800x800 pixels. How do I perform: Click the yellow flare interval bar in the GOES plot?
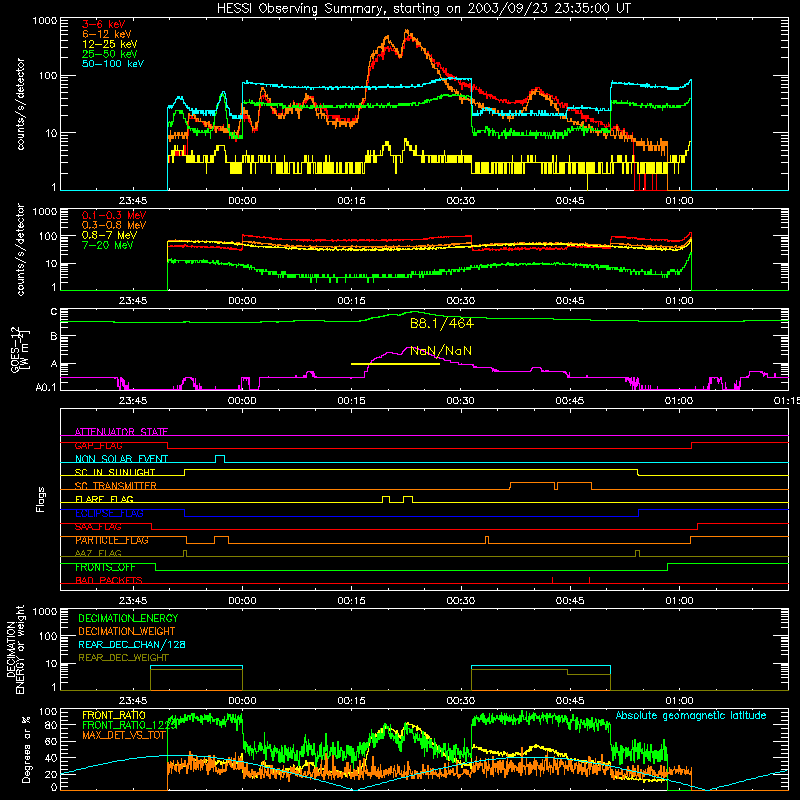click(x=395, y=364)
